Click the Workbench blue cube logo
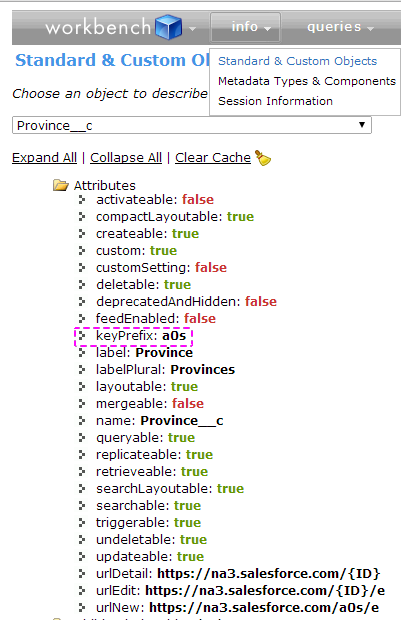Image resolution: width=401 pixels, height=620 pixels. (x=168, y=27)
